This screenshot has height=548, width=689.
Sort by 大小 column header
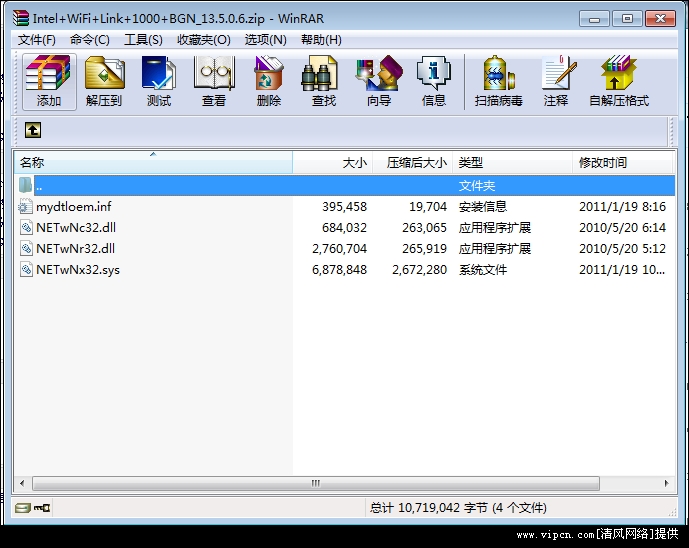333,163
